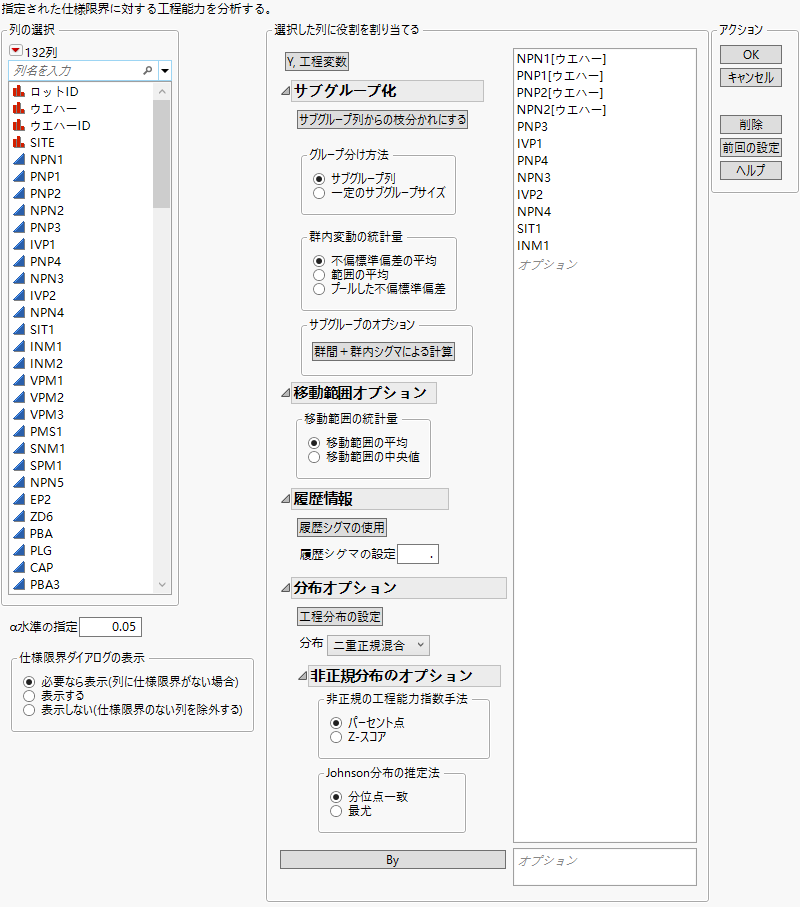Click the column list scroll up arrow

coord(162,91)
